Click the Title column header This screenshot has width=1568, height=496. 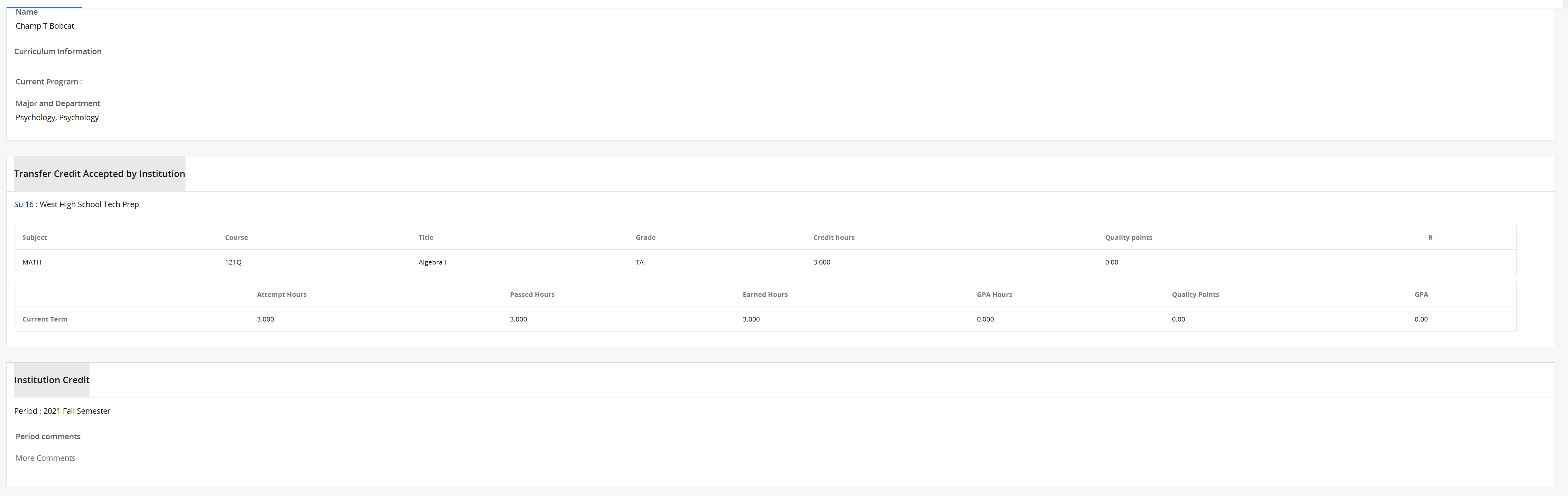[x=426, y=237]
